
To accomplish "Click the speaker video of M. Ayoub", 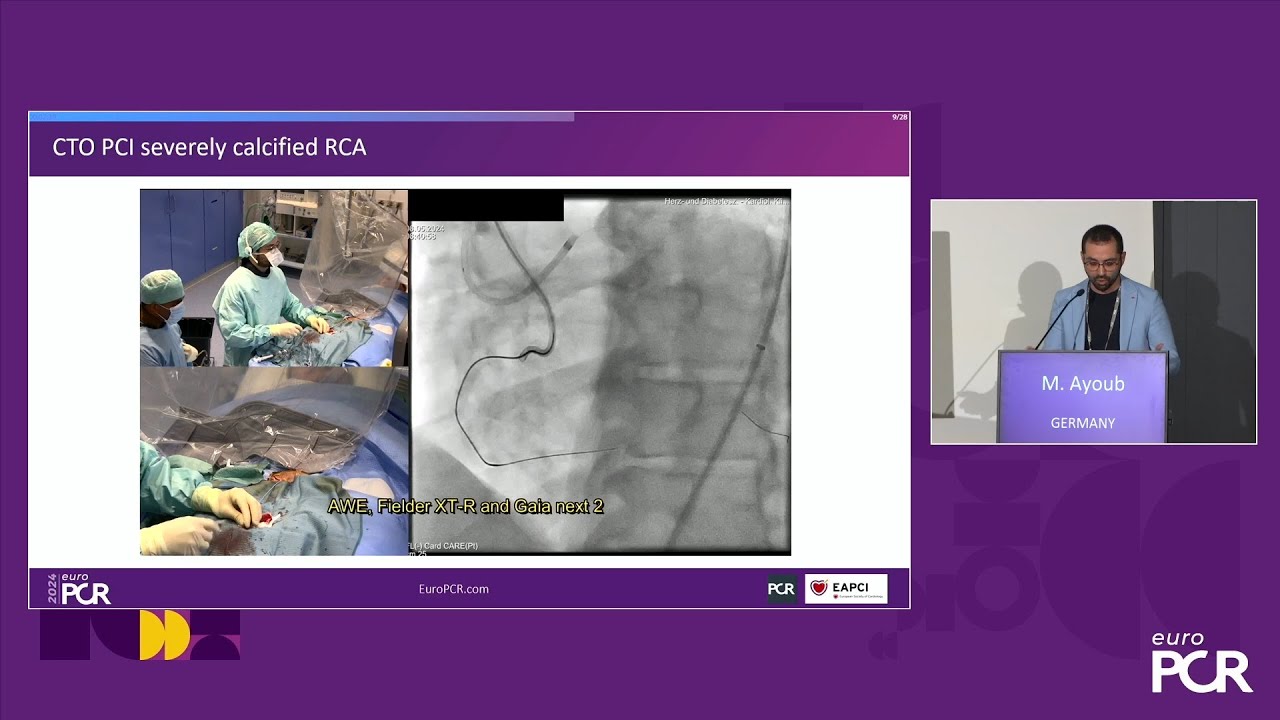I will tap(1094, 322).
